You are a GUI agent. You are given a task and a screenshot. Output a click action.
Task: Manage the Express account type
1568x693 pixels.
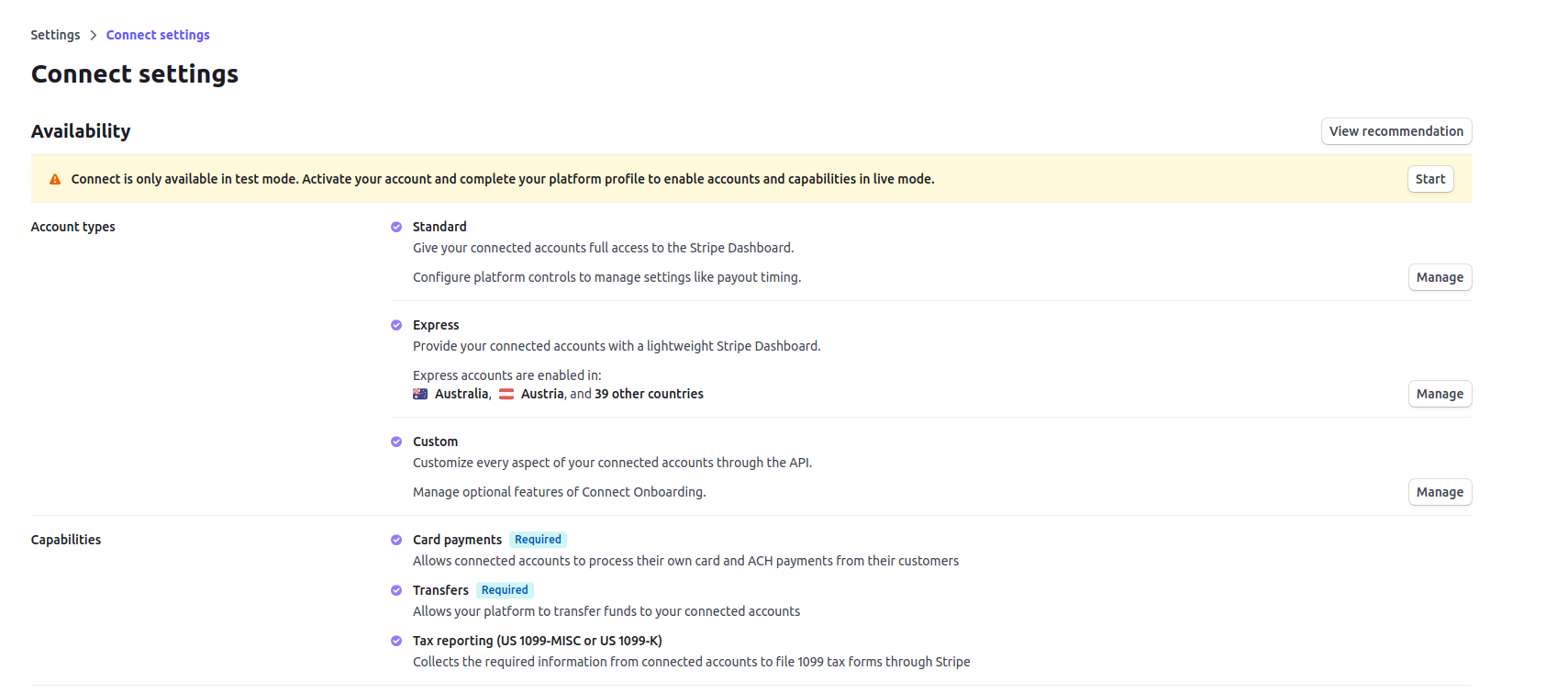[1439, 394]
